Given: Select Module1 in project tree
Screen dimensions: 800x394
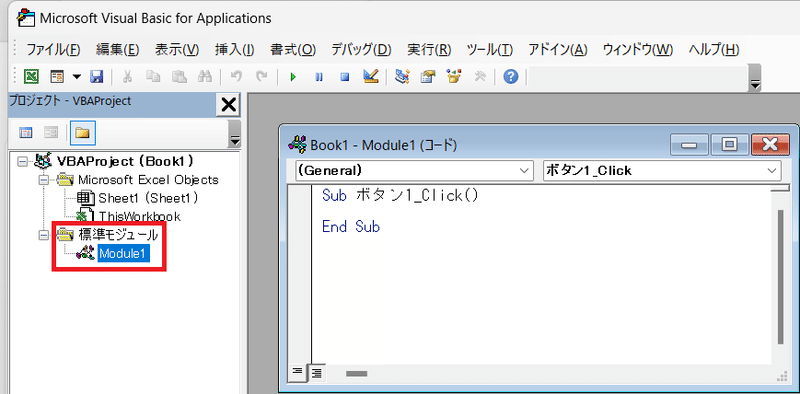Looking at the screenshot, I should 123,253.
